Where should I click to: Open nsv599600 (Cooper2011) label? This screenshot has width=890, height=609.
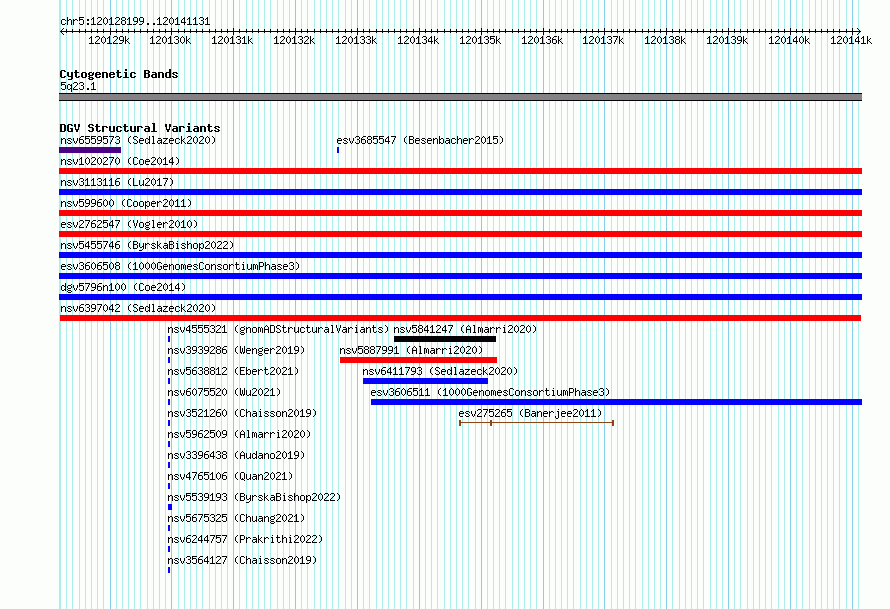tap(126, 203)
